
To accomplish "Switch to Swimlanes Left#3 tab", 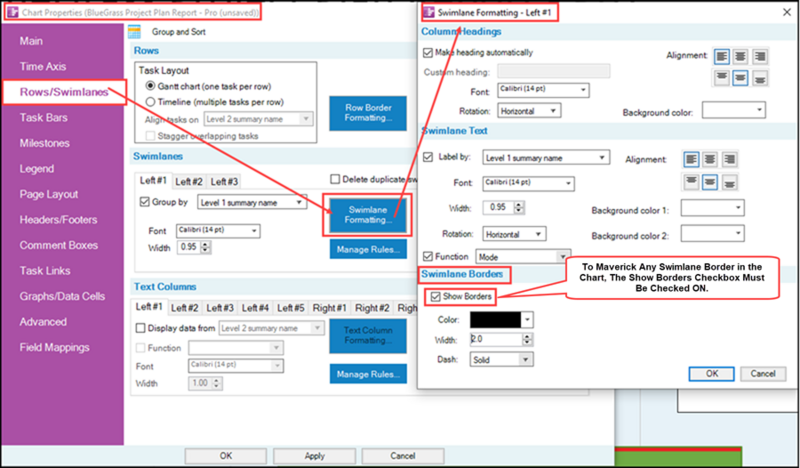I will point(224,182).
